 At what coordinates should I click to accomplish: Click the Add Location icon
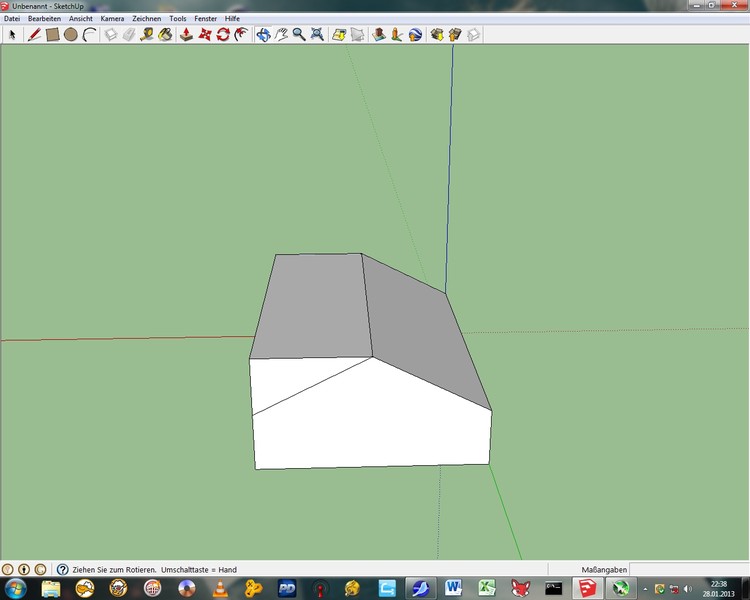pos(339,34)
